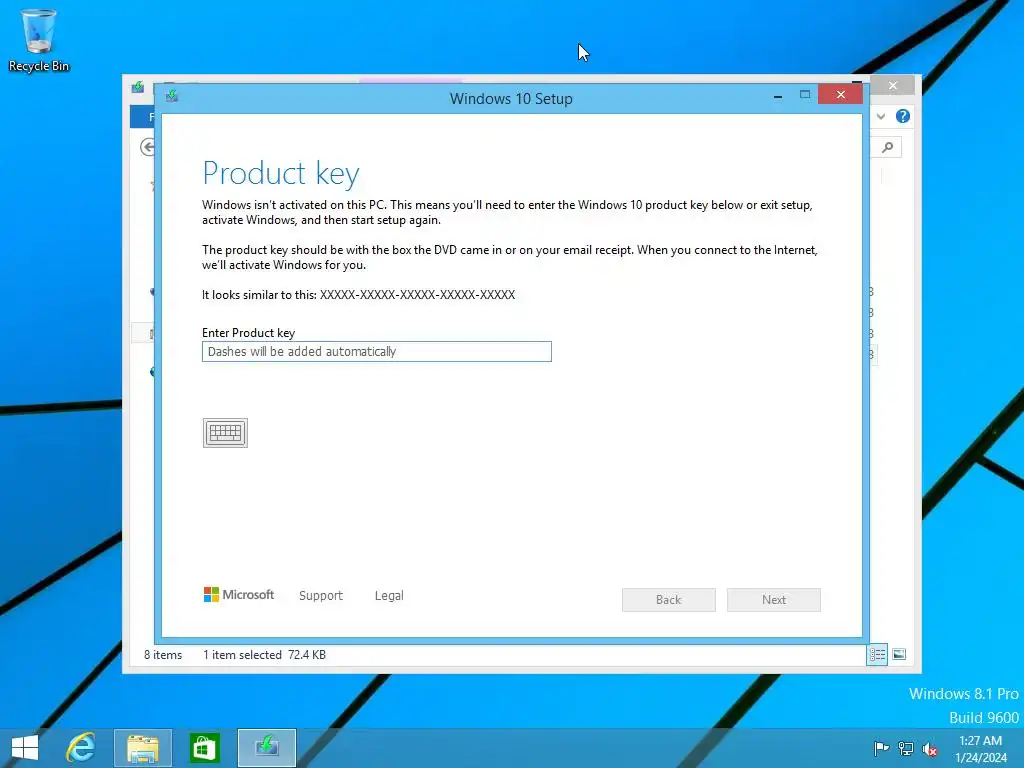This screenshot has height=768, width=1024.
Task: Select Windows 10 Setup taskbar button
Action: click(x=266, y=748)
